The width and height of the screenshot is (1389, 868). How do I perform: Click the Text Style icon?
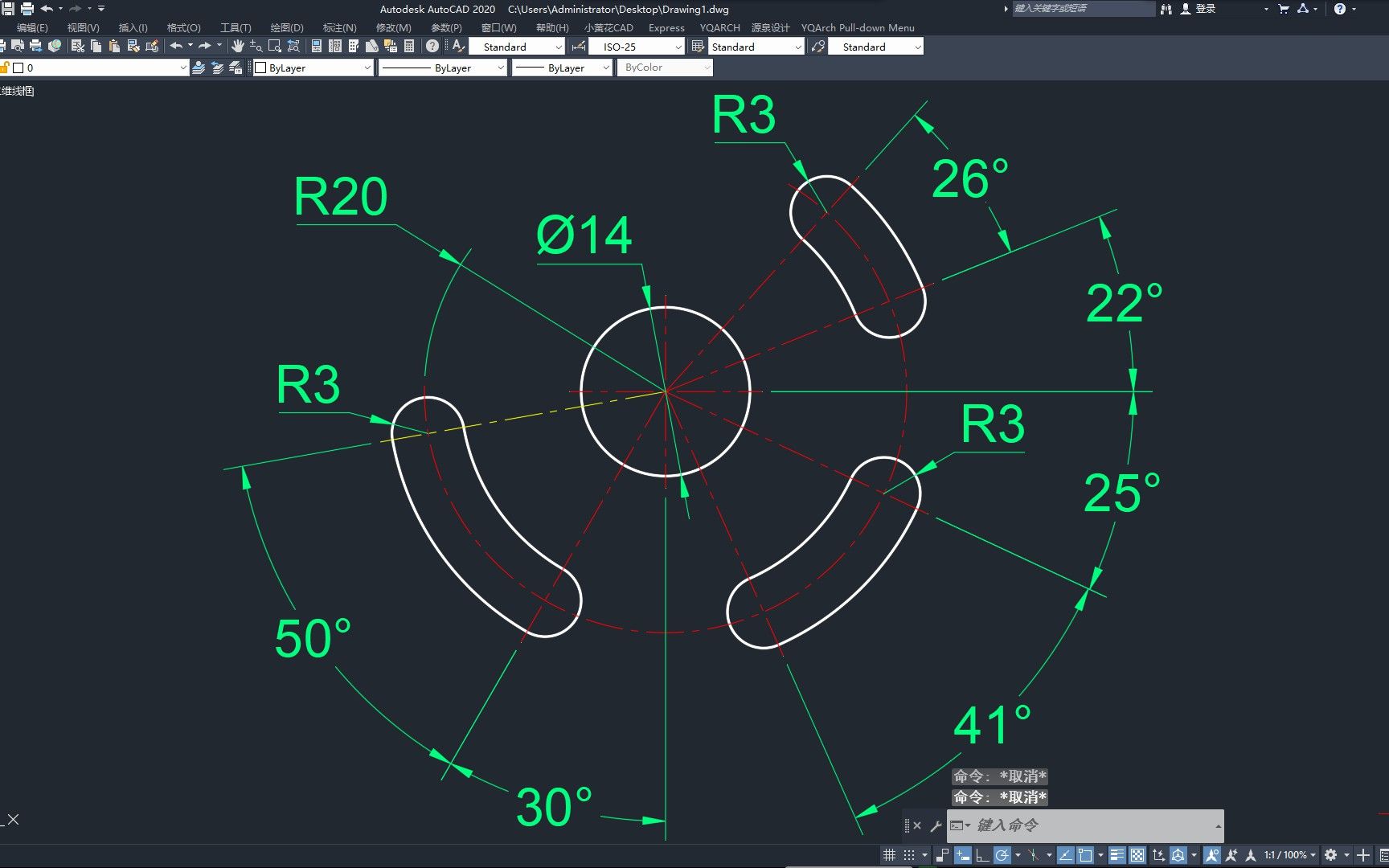point(458,47)
